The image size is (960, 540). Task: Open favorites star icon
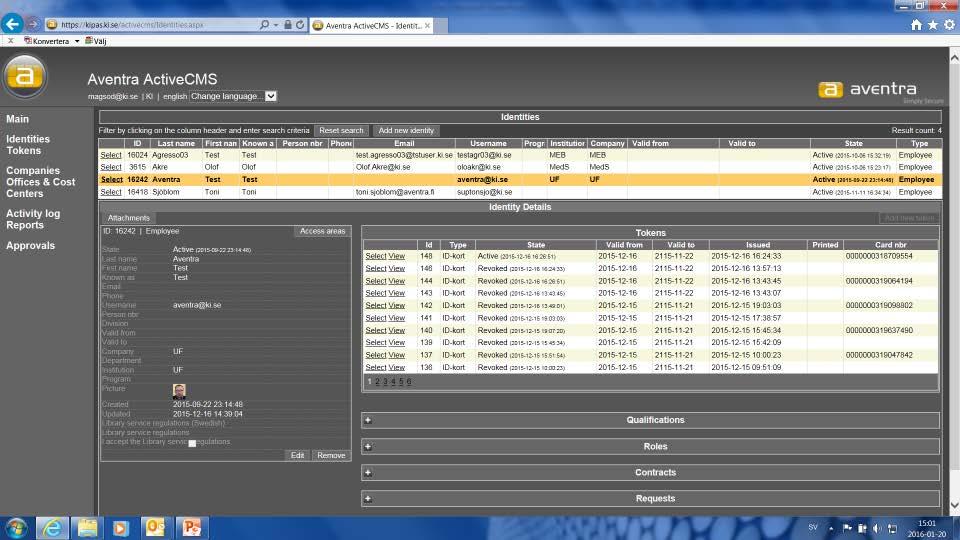(x=932, y=24)
